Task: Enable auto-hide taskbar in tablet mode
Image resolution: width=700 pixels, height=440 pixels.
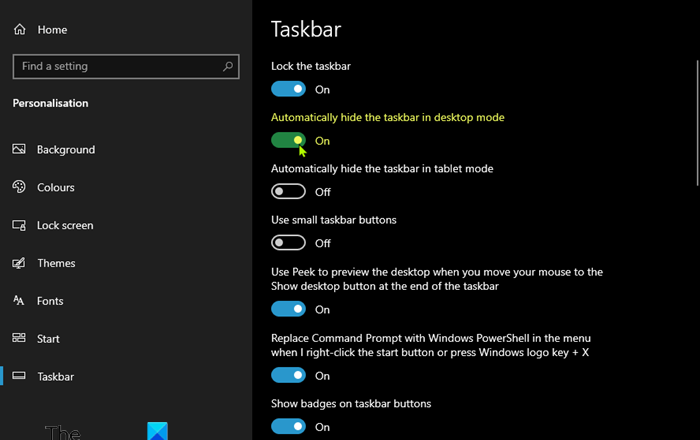Action: click(x=288, y=192)
